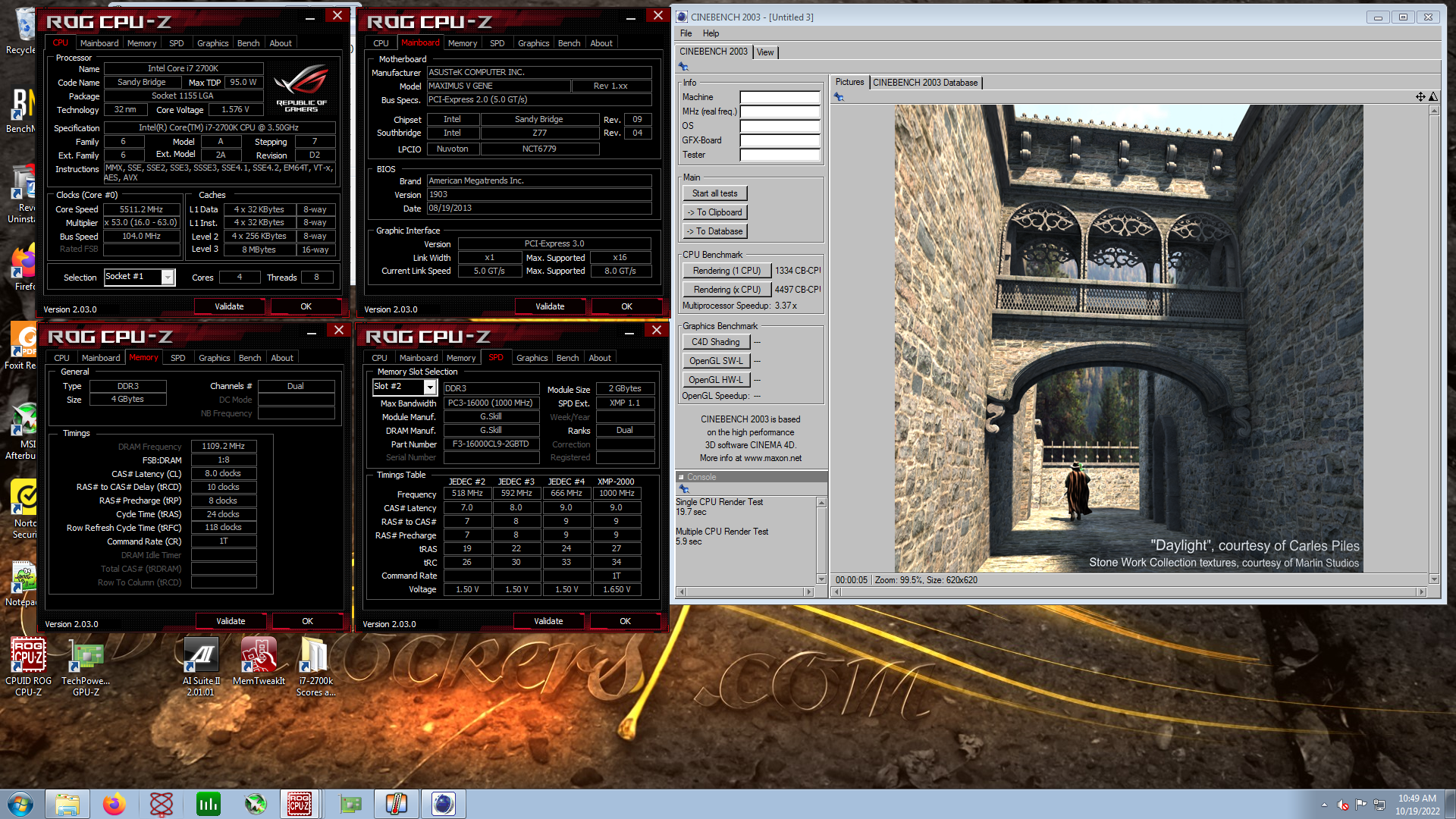Click the console scroll-down arrow
1456x819 pixels.
click(821, 579)
